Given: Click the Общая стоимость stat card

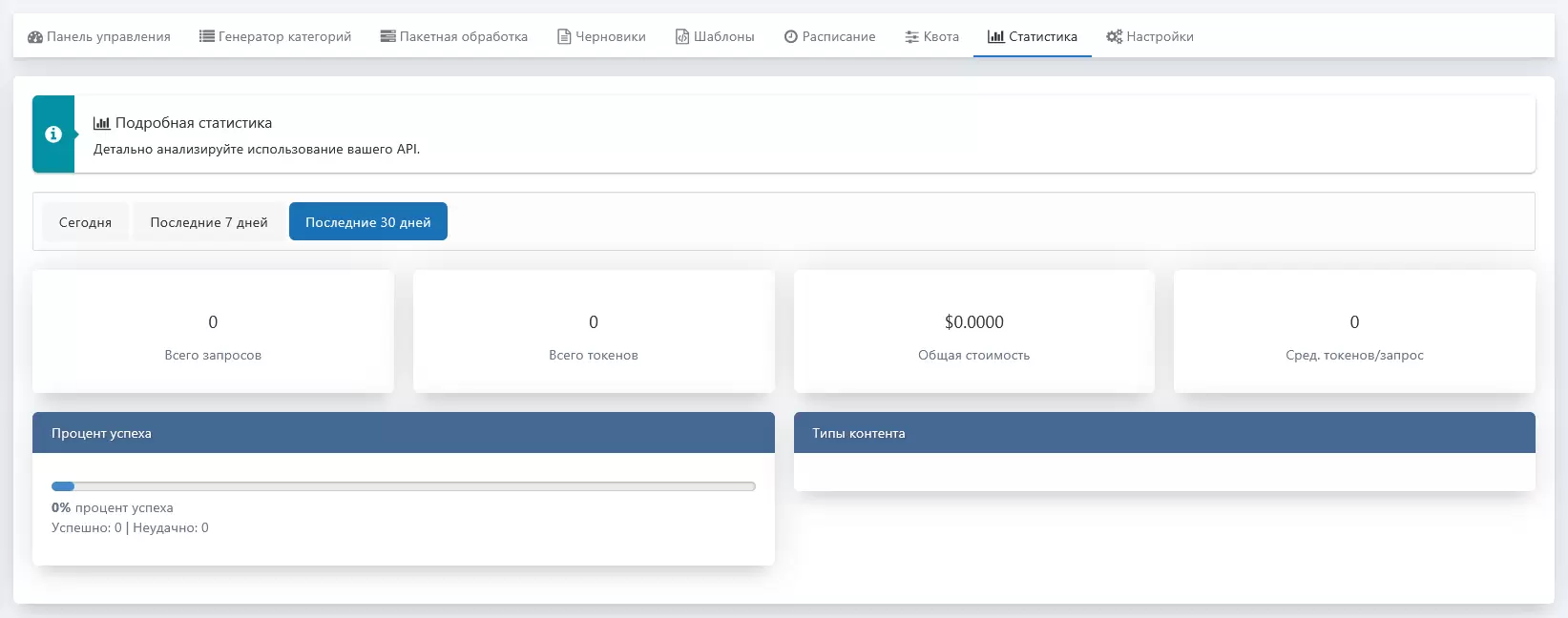Looking at the screenshot, I should click(x=973, y=332).
